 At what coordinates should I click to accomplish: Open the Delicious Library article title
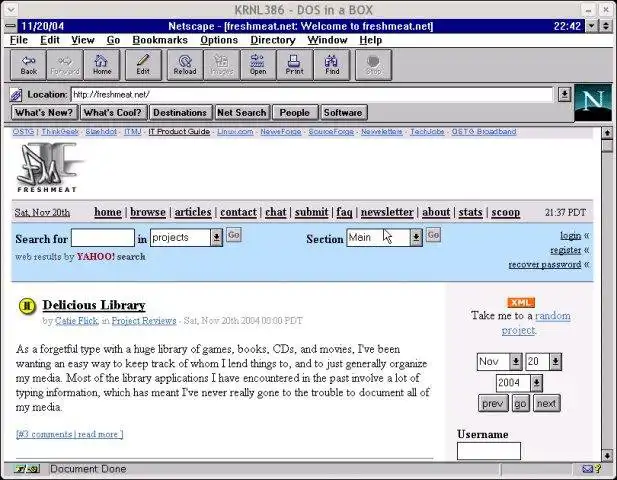point(94,305)
